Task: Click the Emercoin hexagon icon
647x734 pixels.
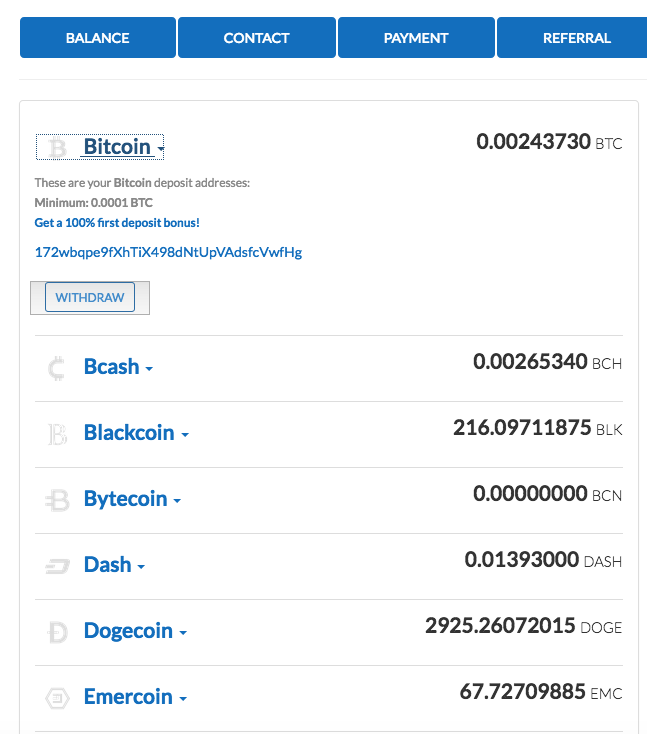Action: (58, 698)
